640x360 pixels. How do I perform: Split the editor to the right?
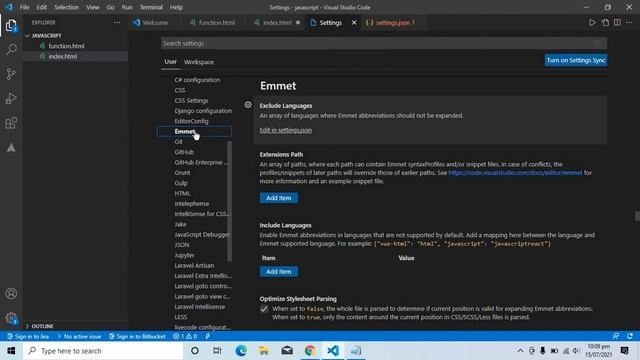618,22
